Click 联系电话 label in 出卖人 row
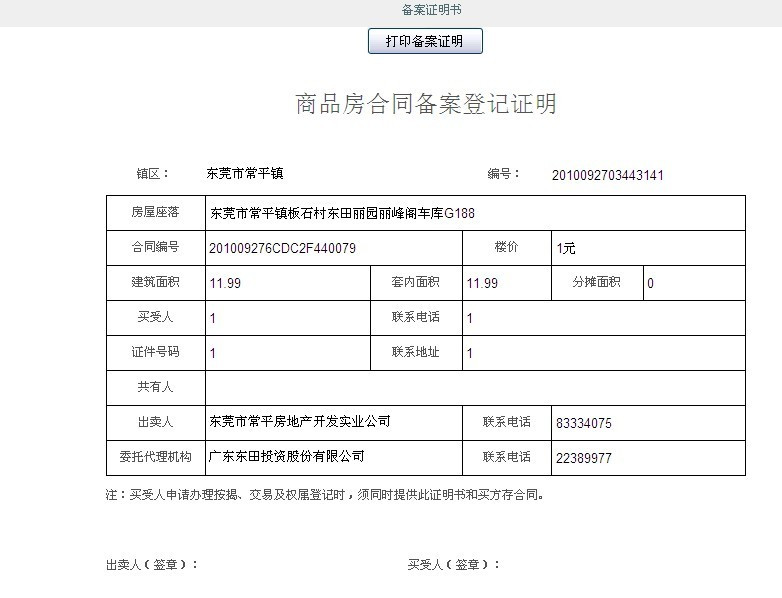This screenshot has height=598, width=782. point(507,422)
